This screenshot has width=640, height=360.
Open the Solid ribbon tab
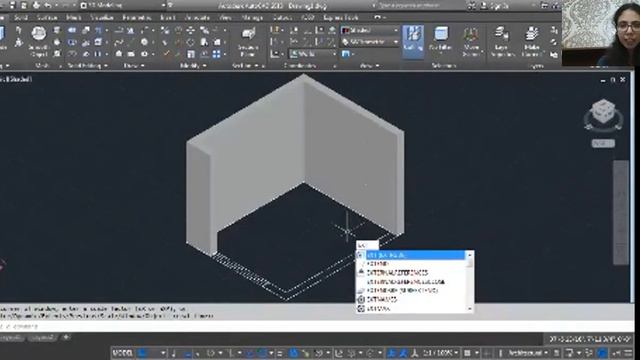tap(21, 18)
